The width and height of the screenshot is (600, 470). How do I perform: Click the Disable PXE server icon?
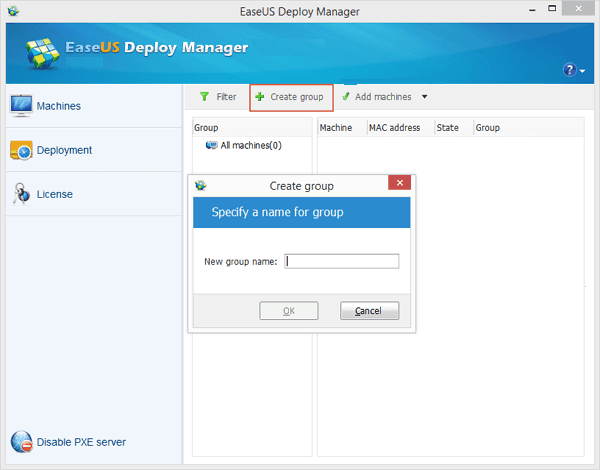point(21,442)
